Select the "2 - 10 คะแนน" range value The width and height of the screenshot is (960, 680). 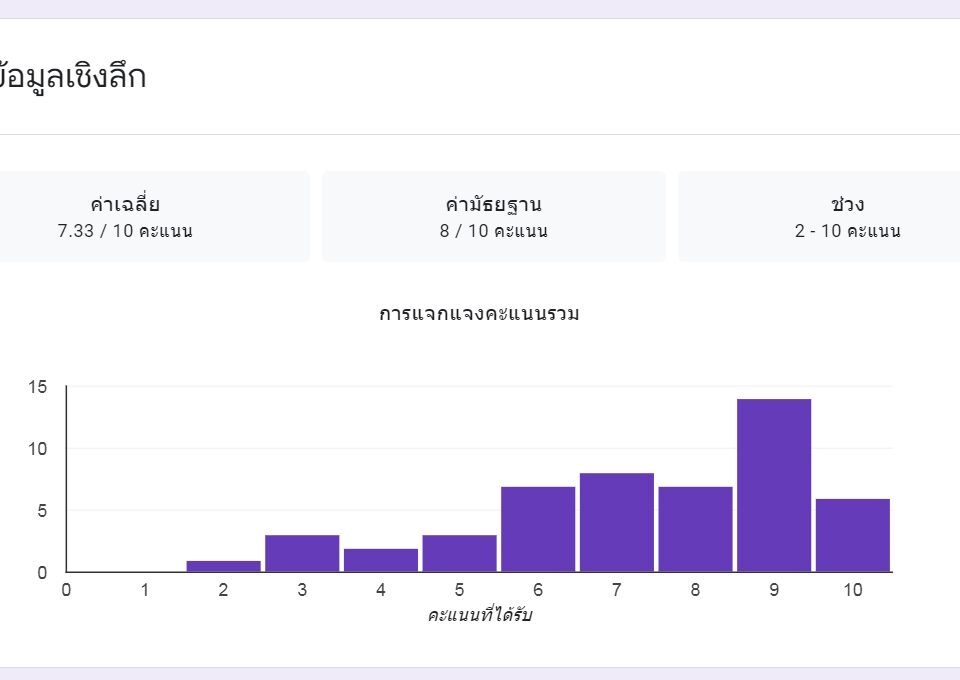tap(848, 231)
